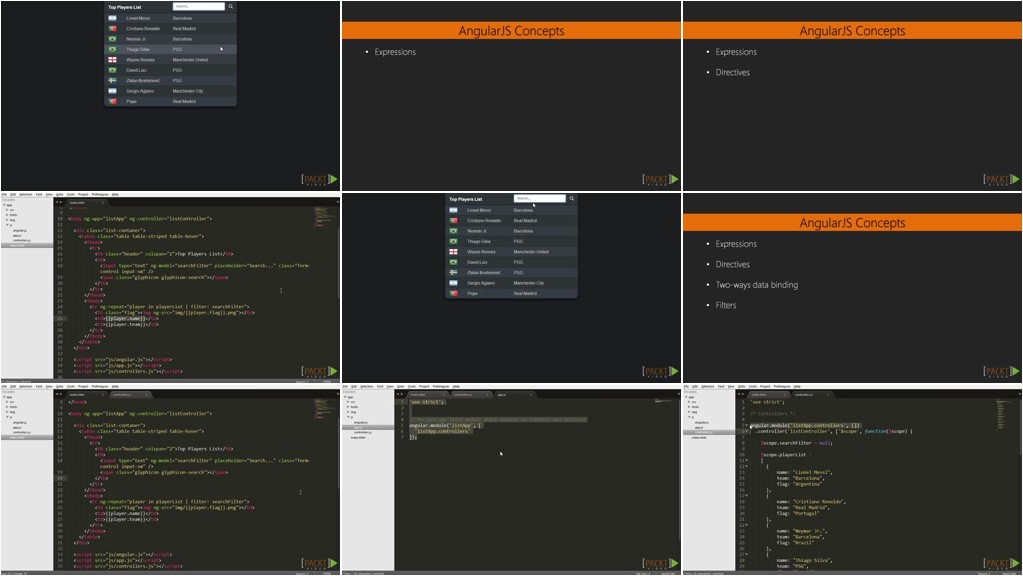This screenshot has width=1023, height=576.
Task: Switch to controllers.js tab in three-tab editor
Action: tap(471, 395)
